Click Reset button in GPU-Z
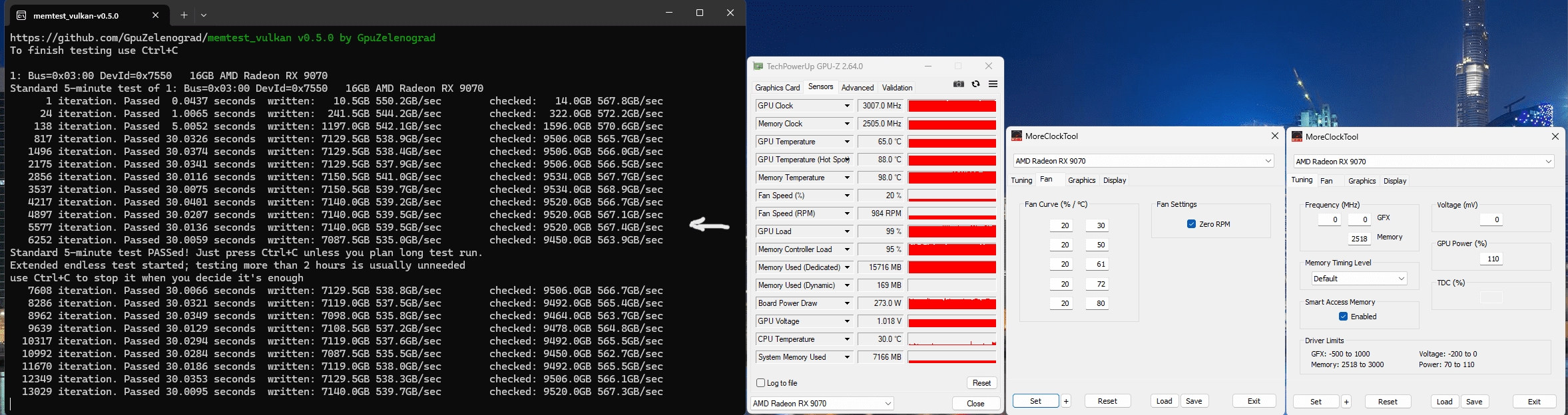 click(981, 383)
